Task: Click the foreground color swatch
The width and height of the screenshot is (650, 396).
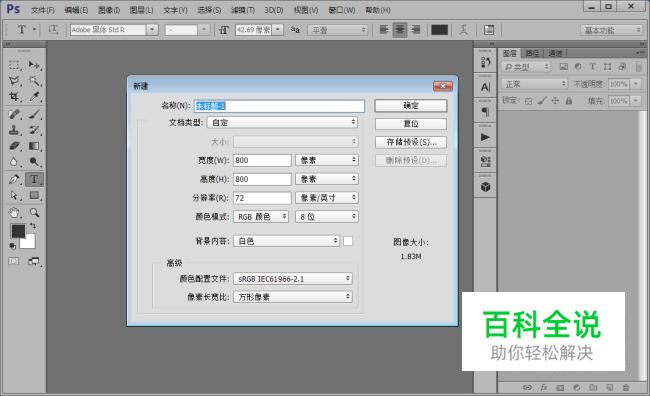Action: (18, 231)
